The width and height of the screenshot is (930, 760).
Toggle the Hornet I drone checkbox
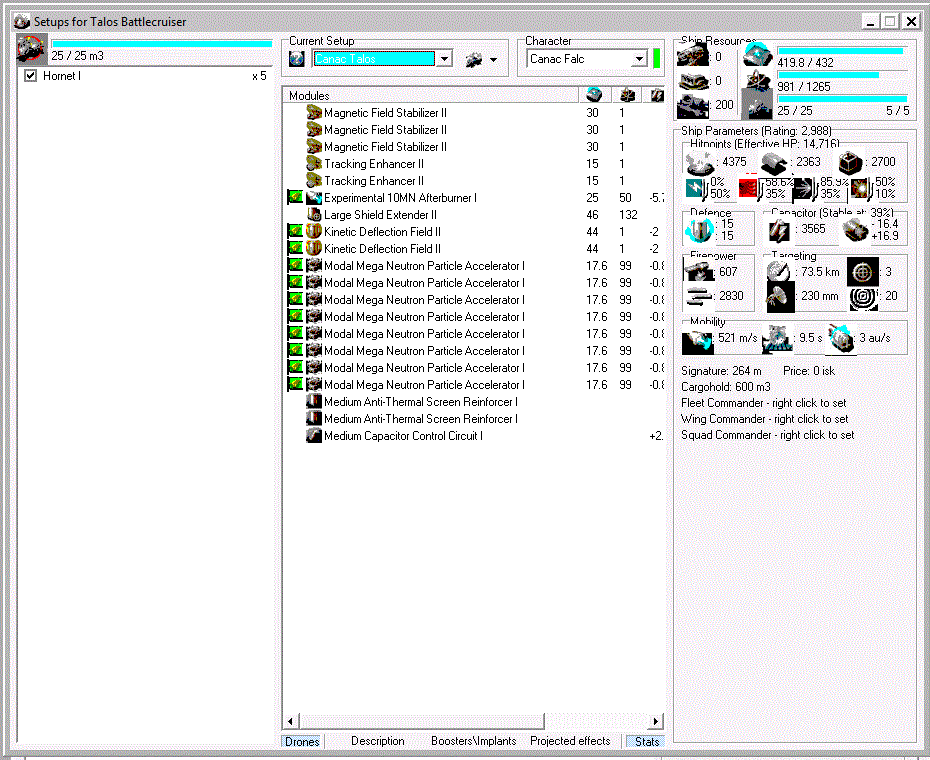tap(31, 76)
